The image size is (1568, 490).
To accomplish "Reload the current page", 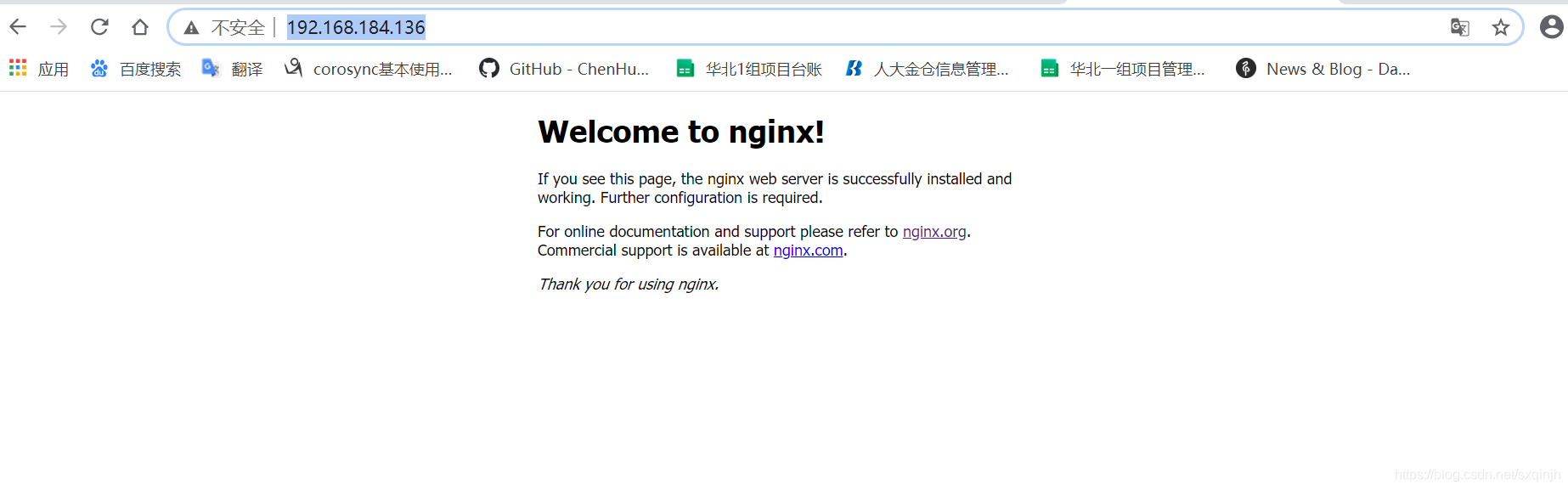I will tap(99, 27).
